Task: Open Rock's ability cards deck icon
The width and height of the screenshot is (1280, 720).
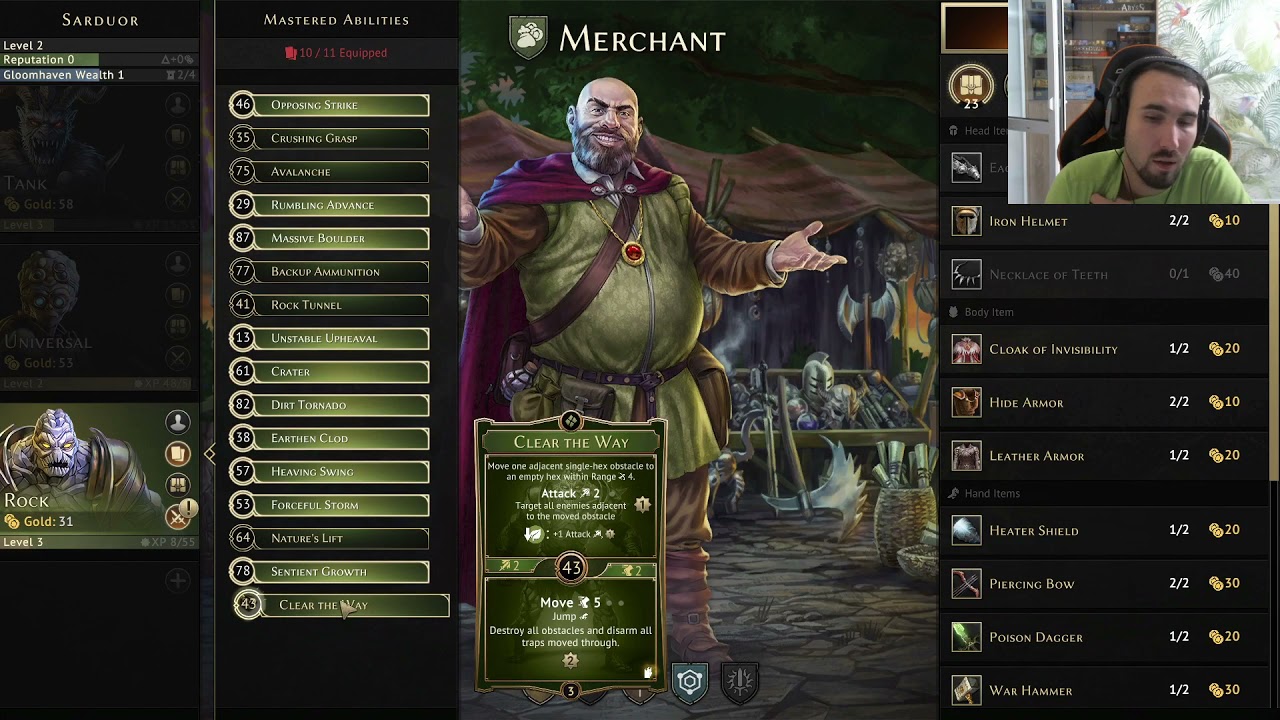Action: click(177, 454)
